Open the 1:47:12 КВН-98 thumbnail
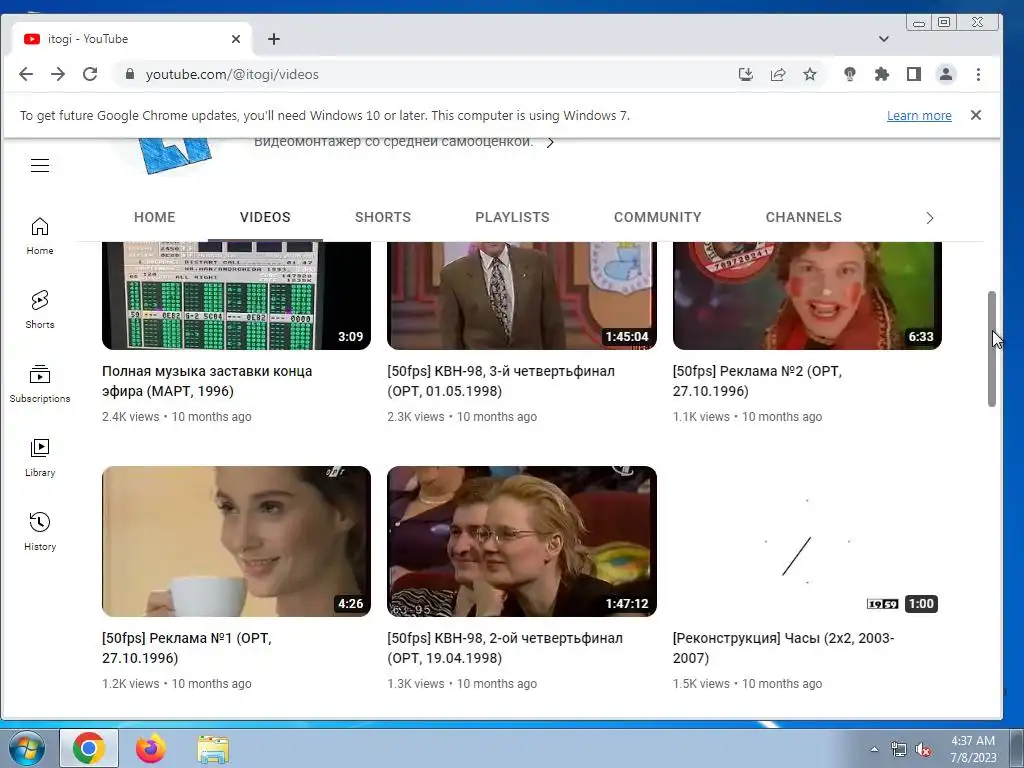 point(522,541)
